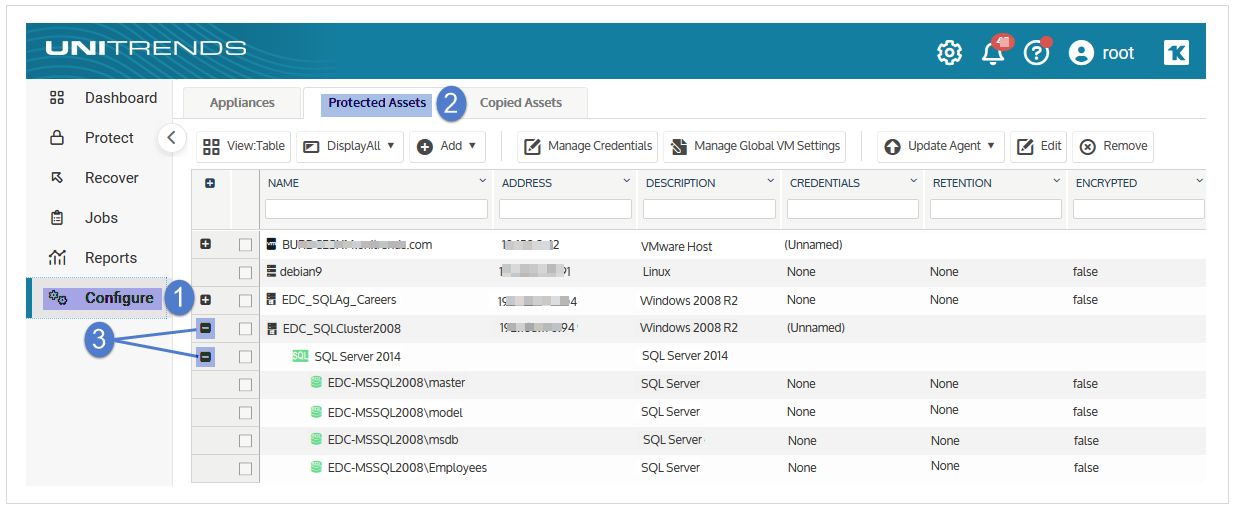Go to Dashboard in sidebar
The height and width of the screenshot is (521, 1249).
103,98
